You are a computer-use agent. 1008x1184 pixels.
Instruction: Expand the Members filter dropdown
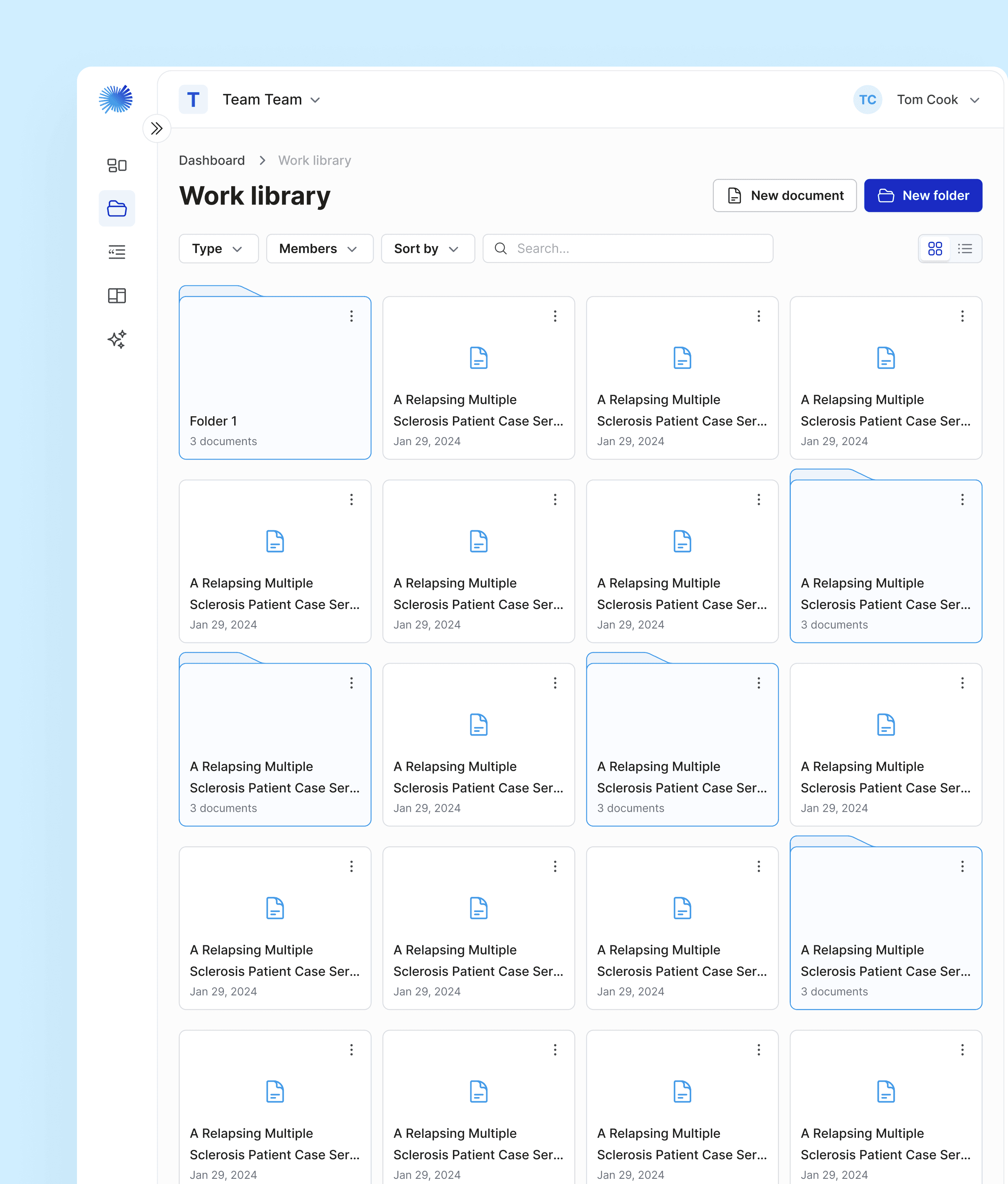pos(319,249)
